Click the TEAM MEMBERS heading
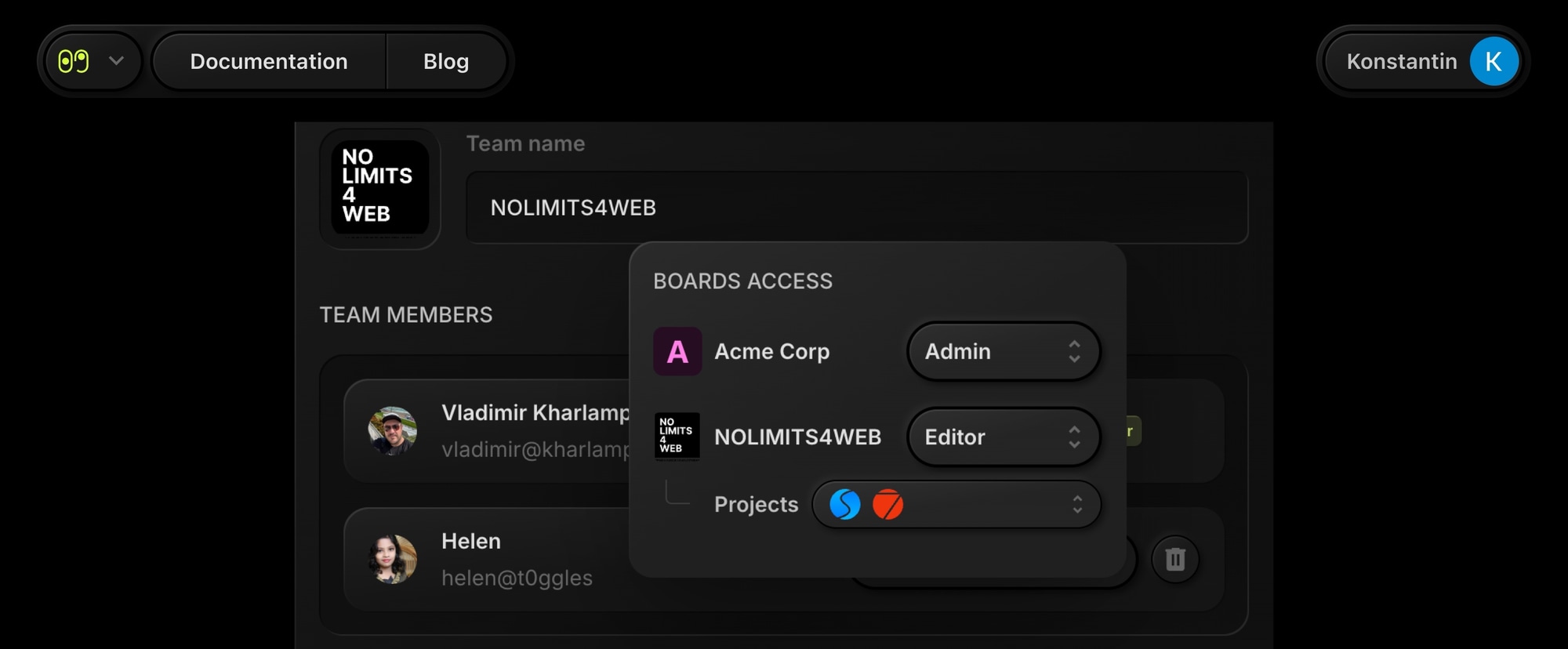The height and width of the screenshot is (649, 1568). pos(406,314)
